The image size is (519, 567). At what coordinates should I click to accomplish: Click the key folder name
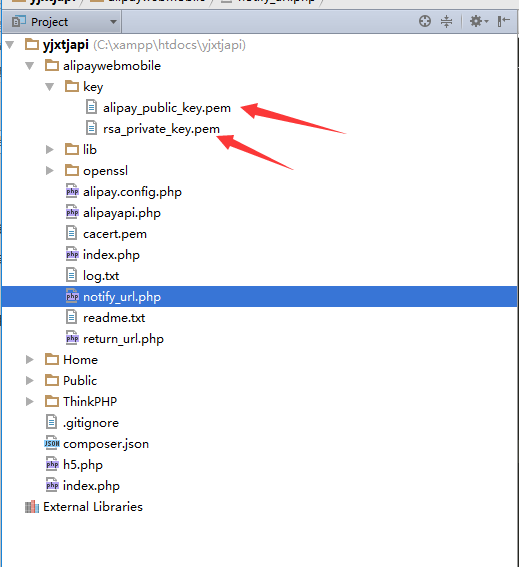click(93, 87)
